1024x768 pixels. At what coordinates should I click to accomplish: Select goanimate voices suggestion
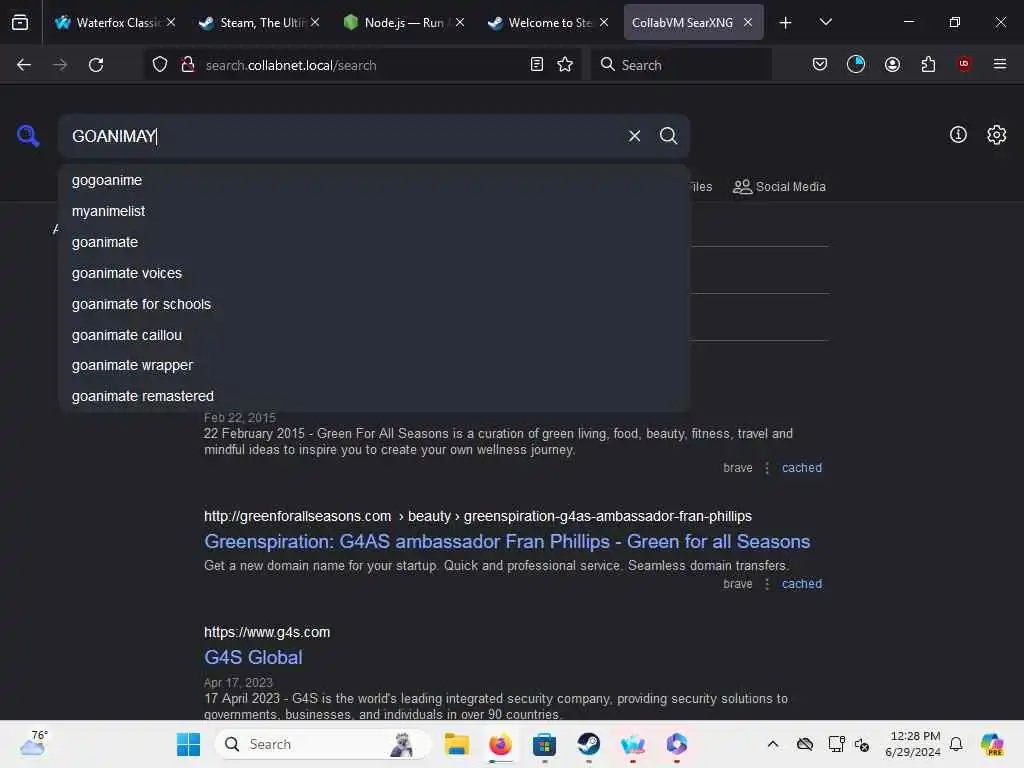pyautogui.click(x=374, y=273)
